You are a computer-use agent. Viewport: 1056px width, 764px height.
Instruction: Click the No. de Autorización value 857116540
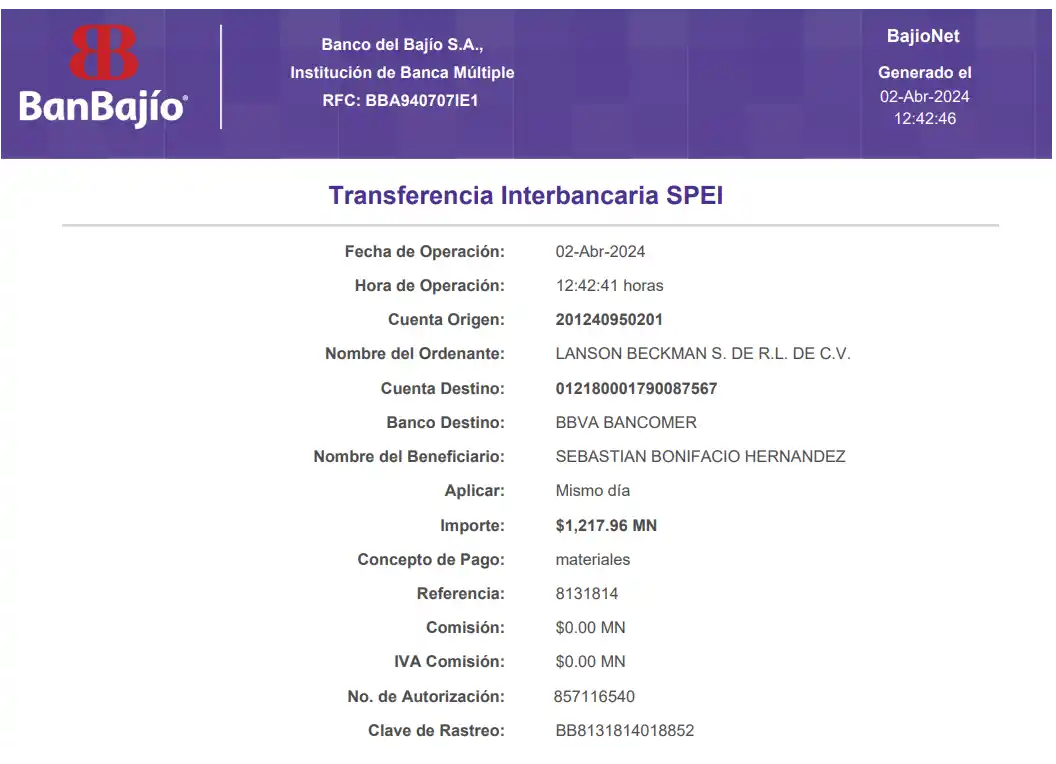(x=594, y=696)
